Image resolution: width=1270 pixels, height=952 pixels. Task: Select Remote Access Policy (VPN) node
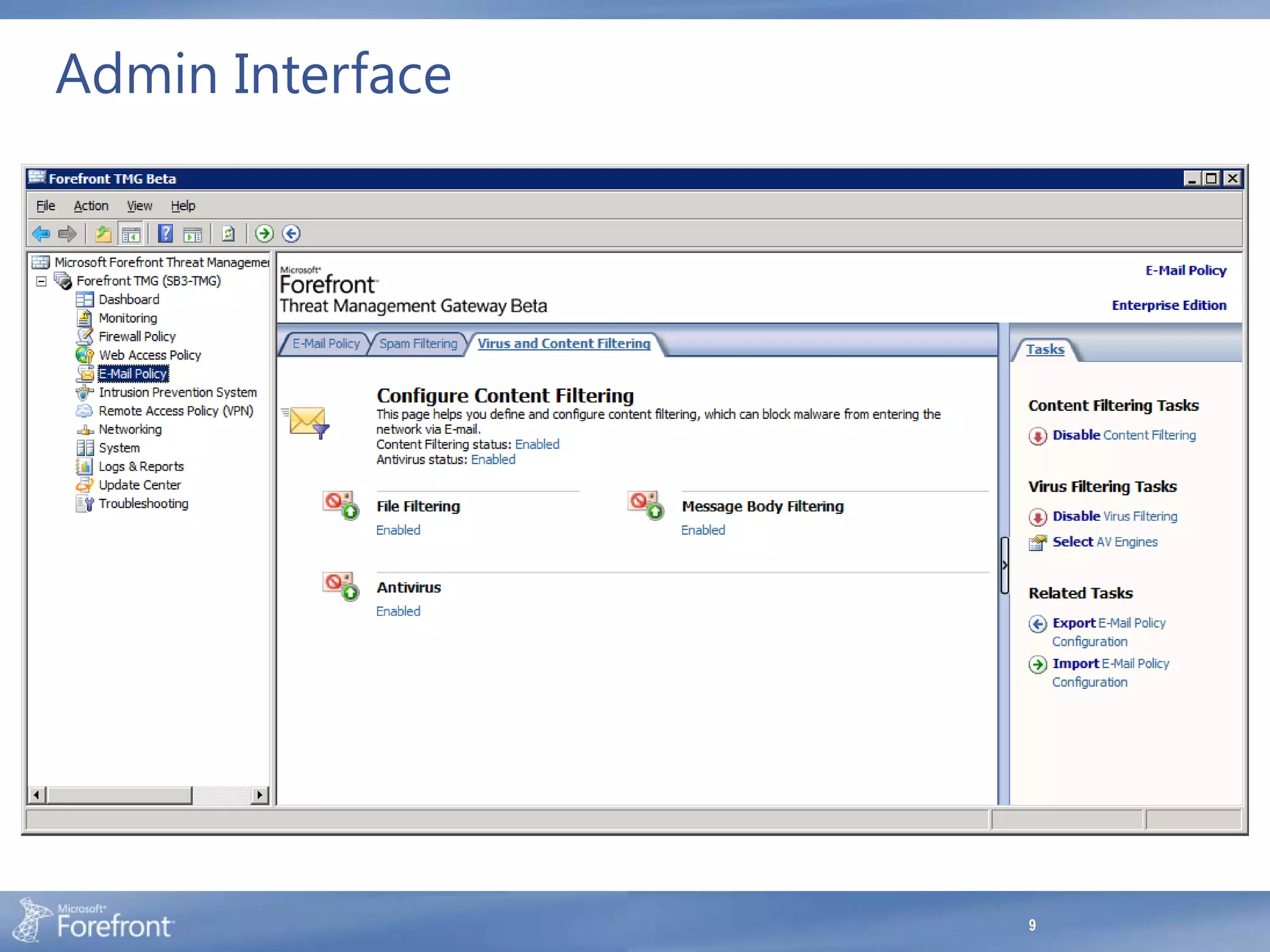coord(176,411)
